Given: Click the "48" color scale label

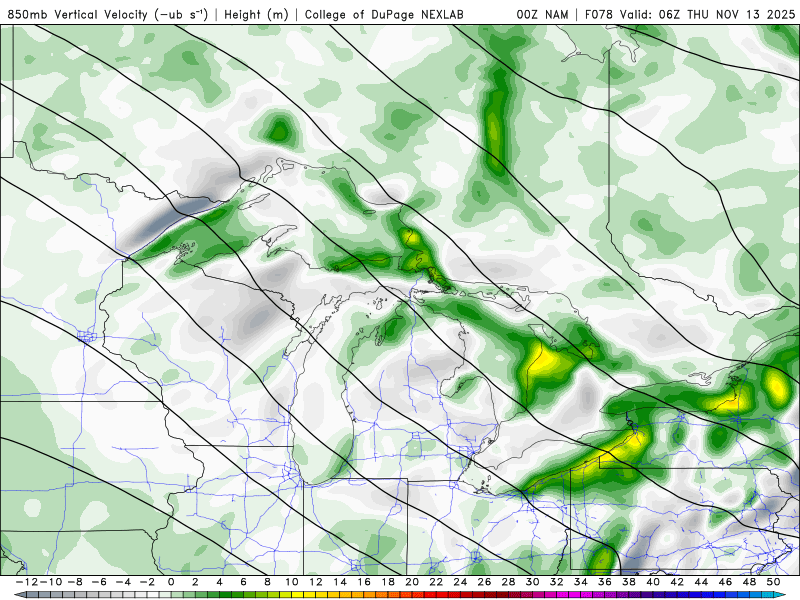Looking at the screenshot, I should (x=749, y=582).
